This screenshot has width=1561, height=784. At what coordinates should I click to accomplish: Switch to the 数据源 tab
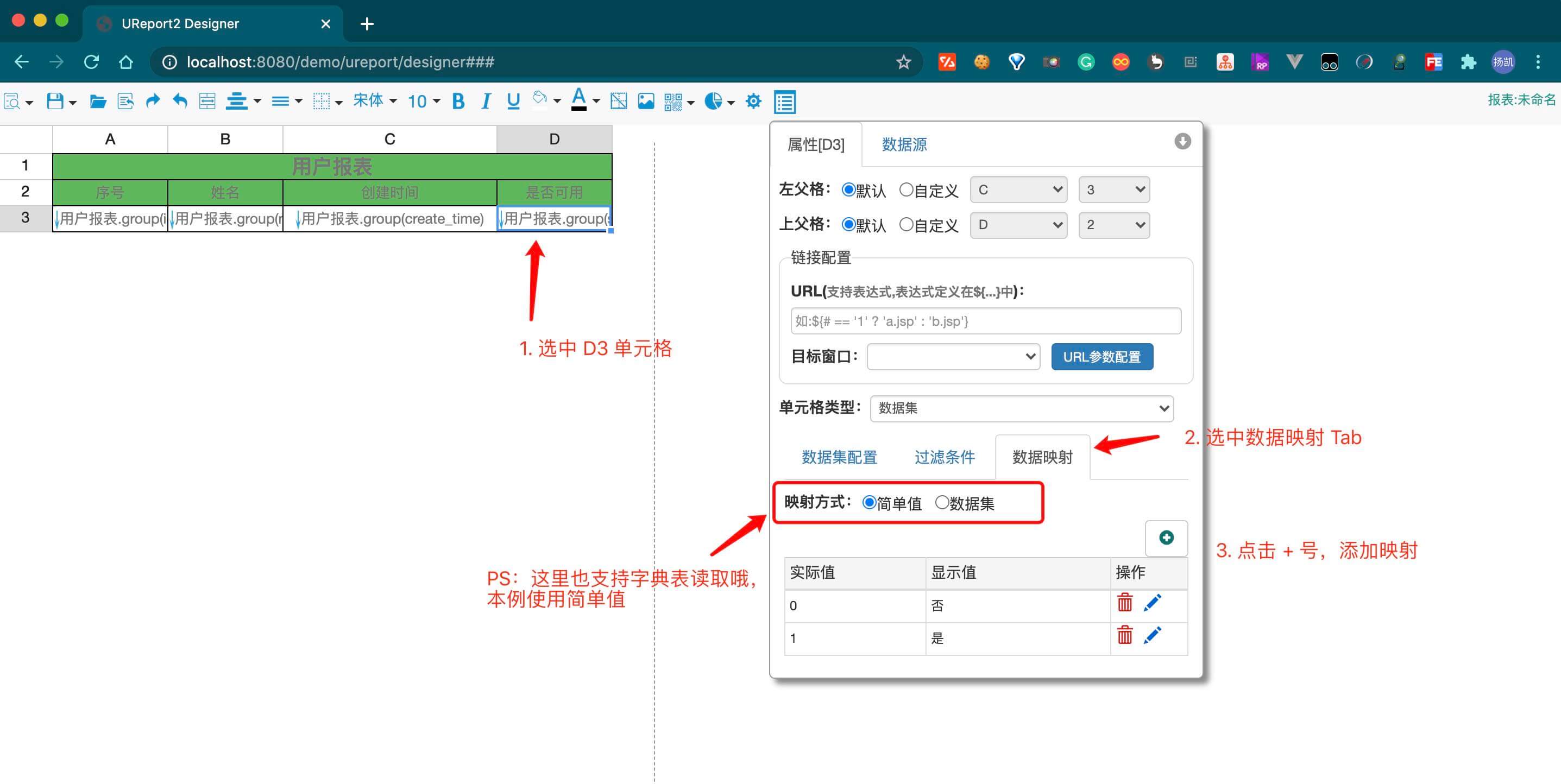coord(904,144)
